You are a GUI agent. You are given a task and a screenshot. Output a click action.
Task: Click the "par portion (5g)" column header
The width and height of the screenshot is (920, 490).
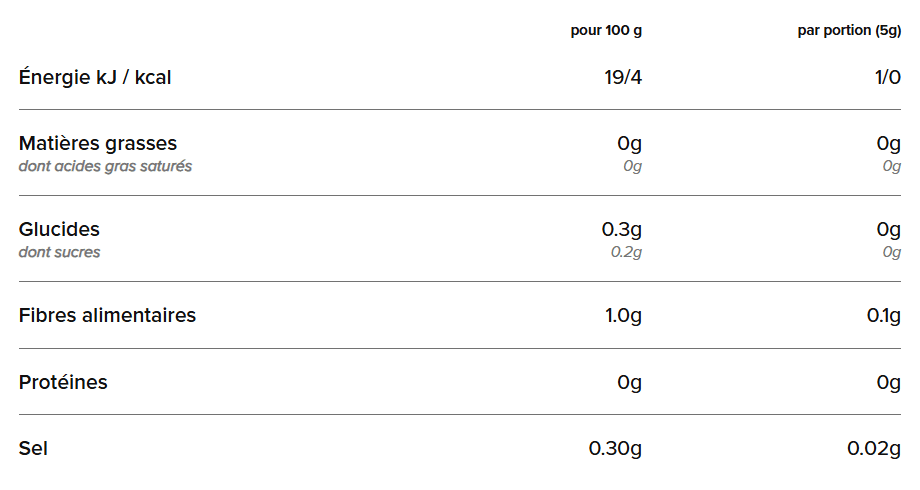coord(849,30)
